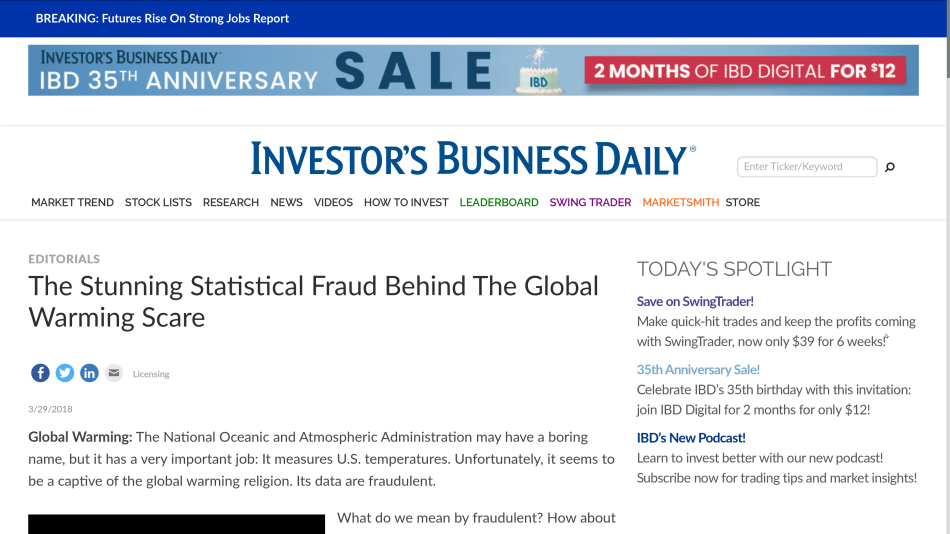Open the Market Trend menu
The image size is (950, 534).
coord(72,202)
